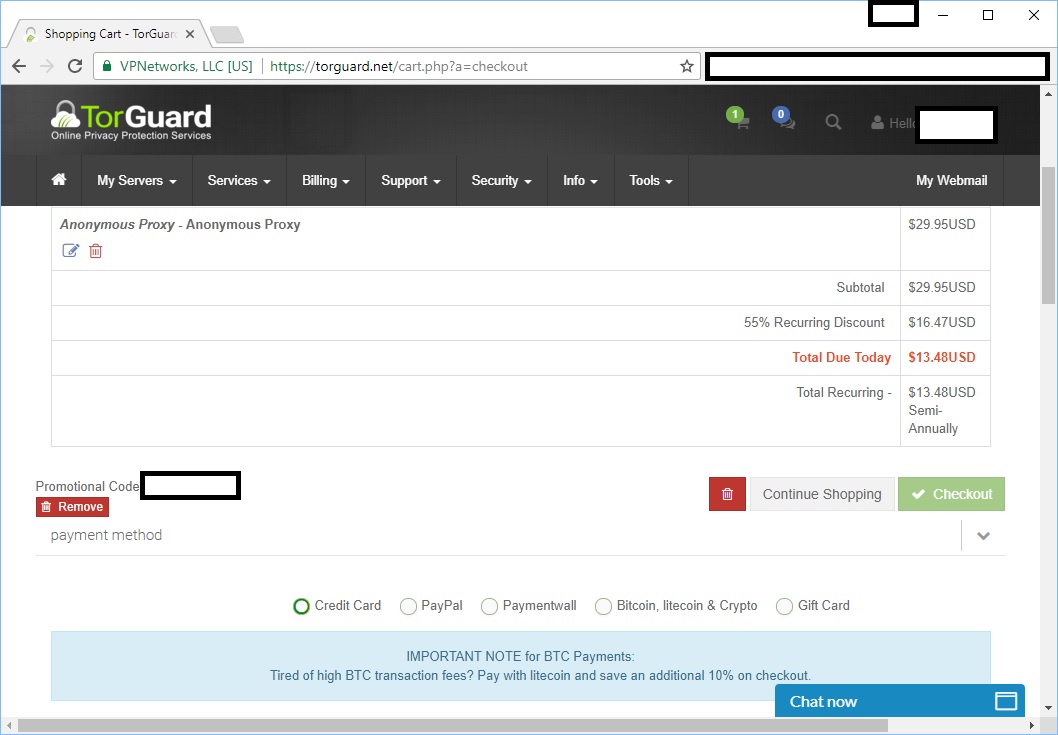Click the $16.47USD discount value
This screenshot has height=735, width=1058.
point(941,323)
